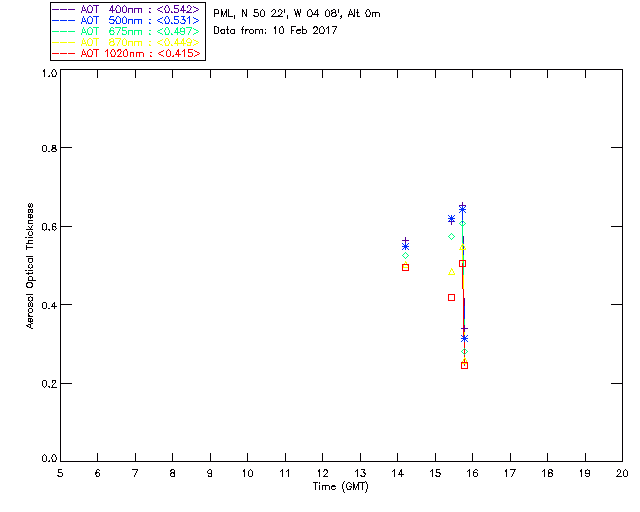The width and height of the screenshot is (640, 512).
Task: Click the 0.0 y-axis tick label
Action: click(x=49, y=459)
